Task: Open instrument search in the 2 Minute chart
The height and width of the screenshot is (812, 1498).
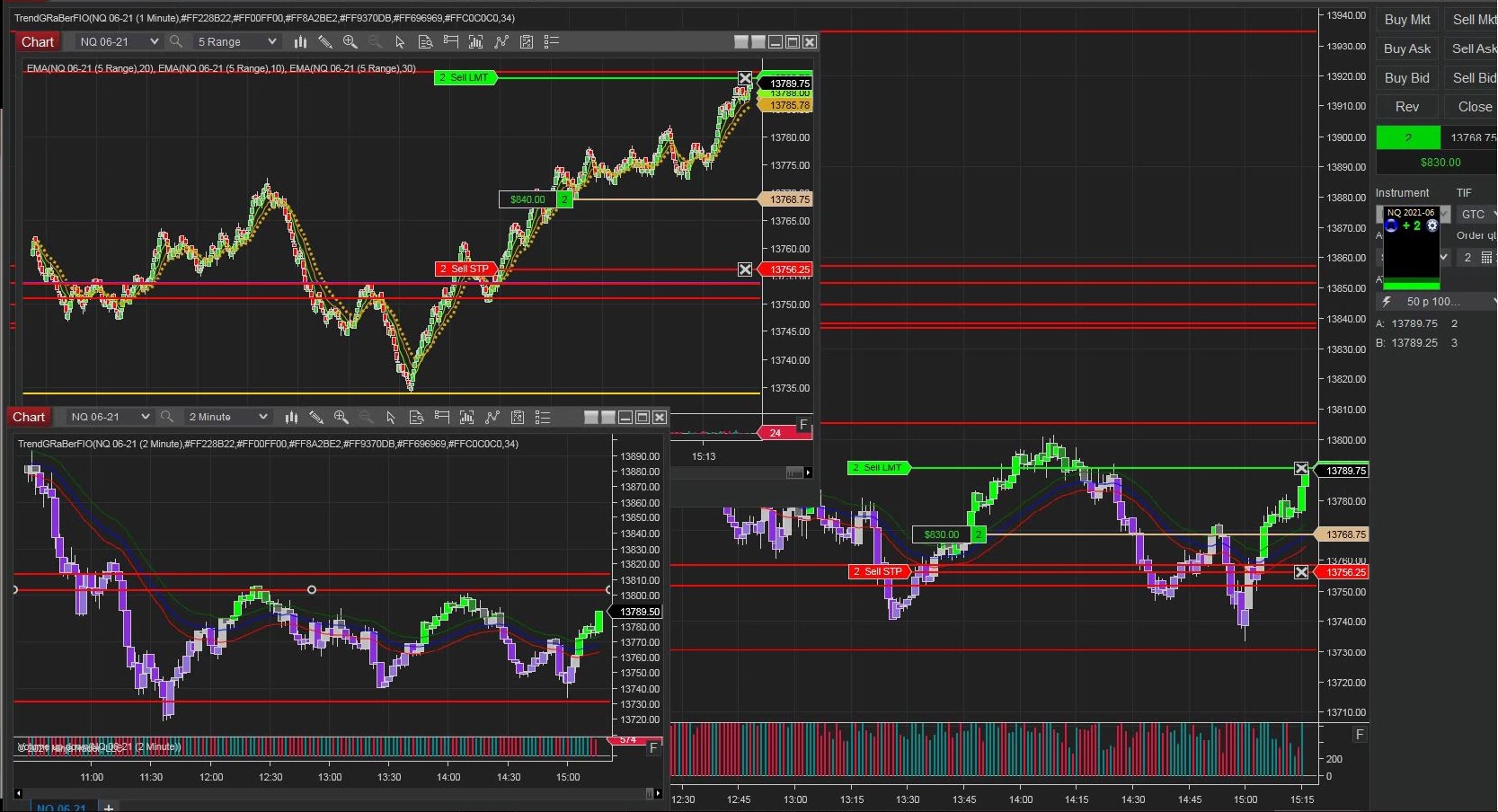Action: click(x=167, y=417)
